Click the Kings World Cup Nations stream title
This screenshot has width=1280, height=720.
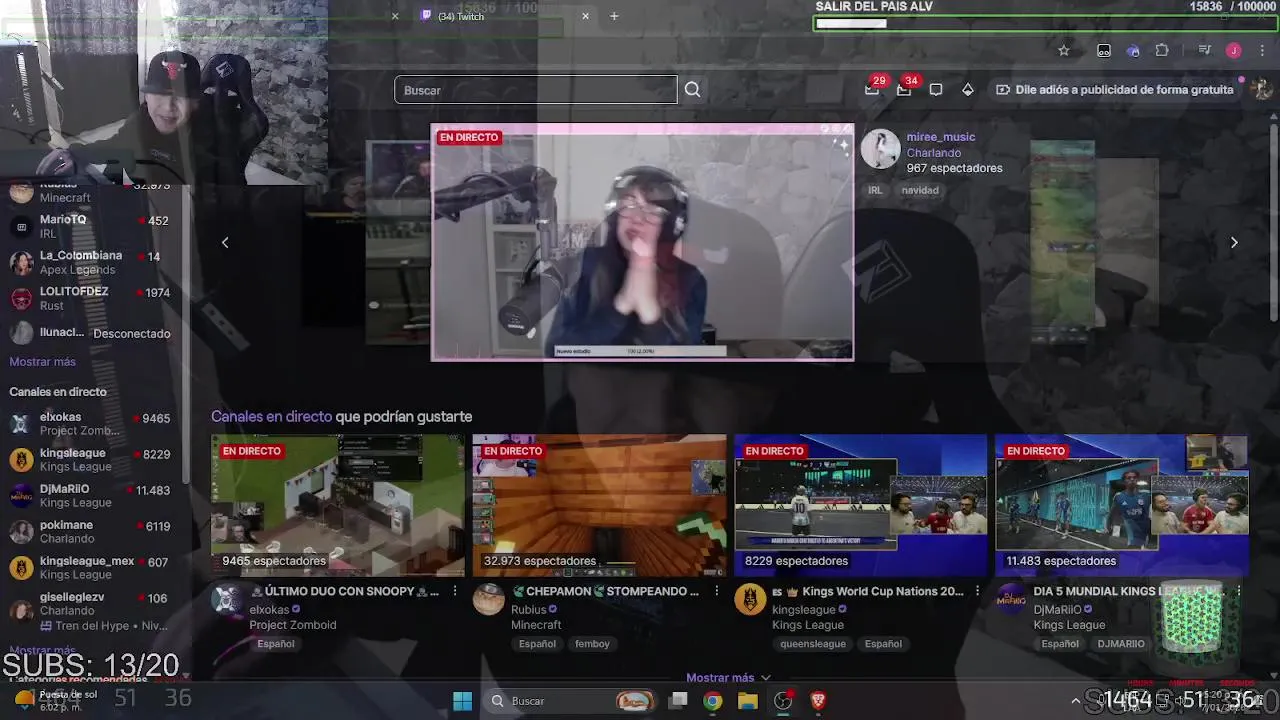coord(867,591)
